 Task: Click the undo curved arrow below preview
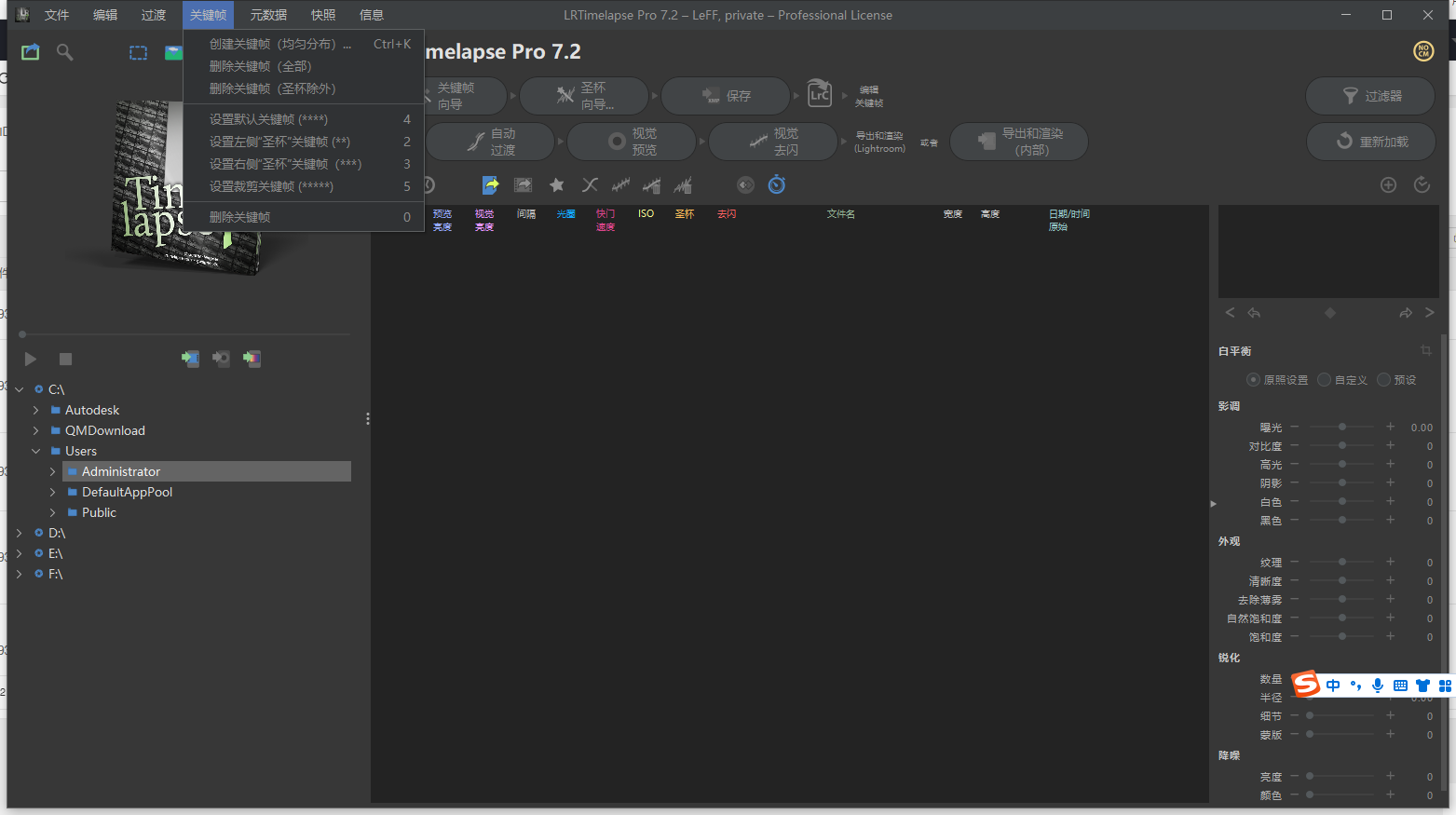click(1254, 313)
